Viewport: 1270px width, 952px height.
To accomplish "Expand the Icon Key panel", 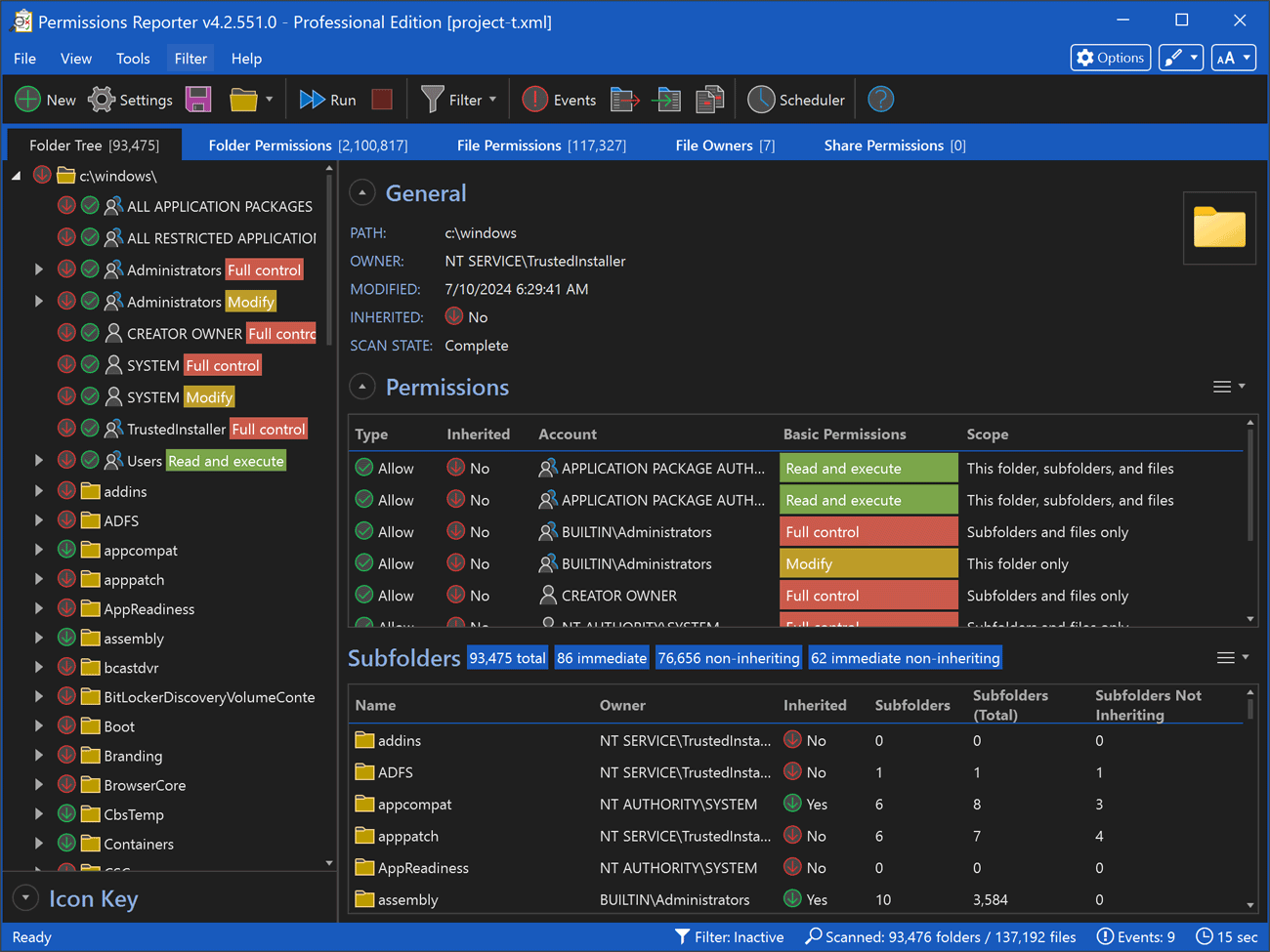I will [x=26, y=898].
